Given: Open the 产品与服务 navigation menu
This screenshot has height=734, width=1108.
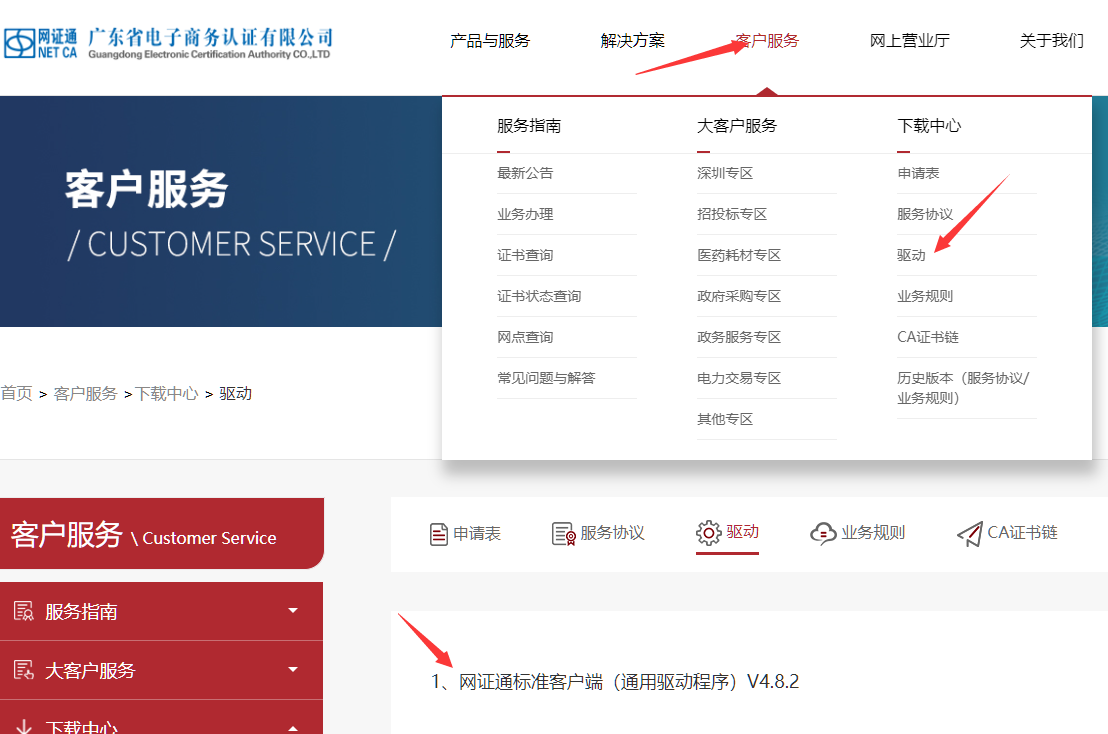Looking at the screenshot, I should (490, 41).
